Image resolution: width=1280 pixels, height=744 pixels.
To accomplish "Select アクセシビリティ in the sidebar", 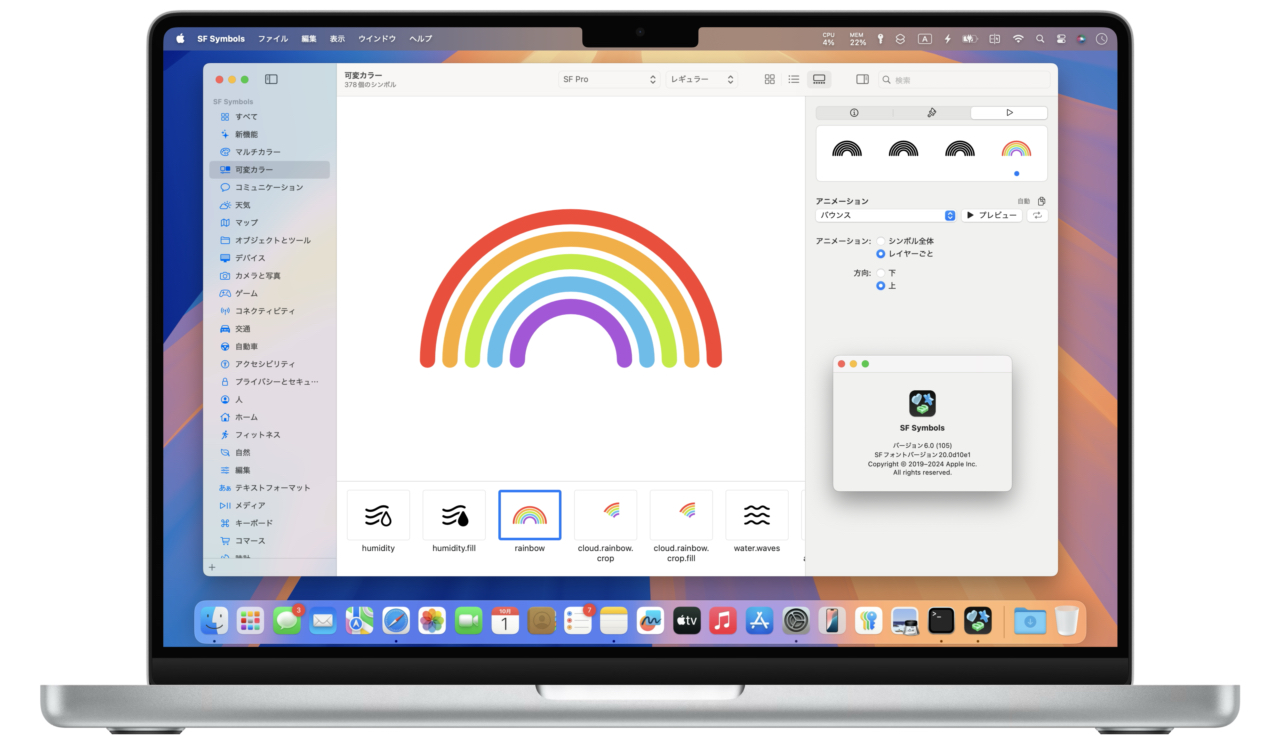I will [x=269, y=364].
